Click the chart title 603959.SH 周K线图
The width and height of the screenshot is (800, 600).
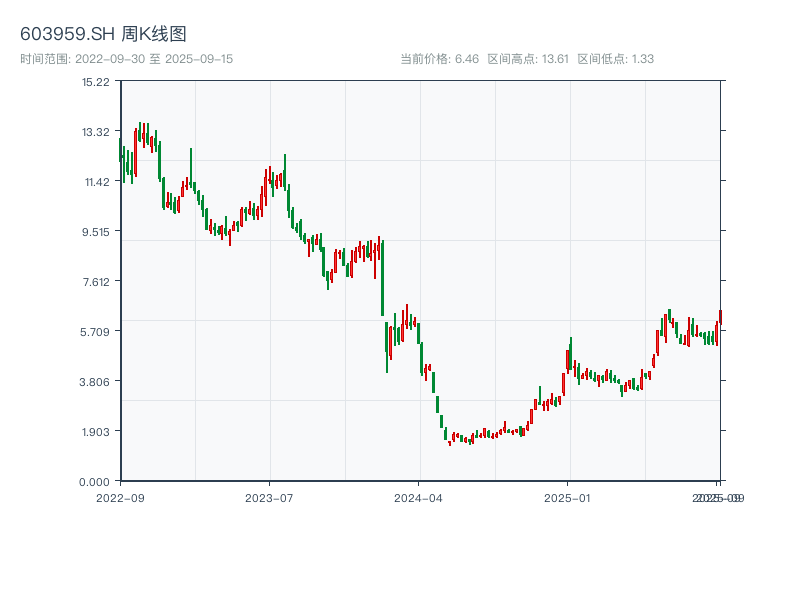pos(103,34)
